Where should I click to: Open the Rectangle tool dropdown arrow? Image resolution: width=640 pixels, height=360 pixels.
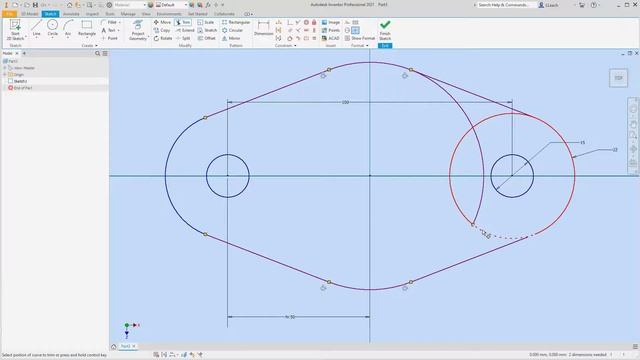click(87, 38)
